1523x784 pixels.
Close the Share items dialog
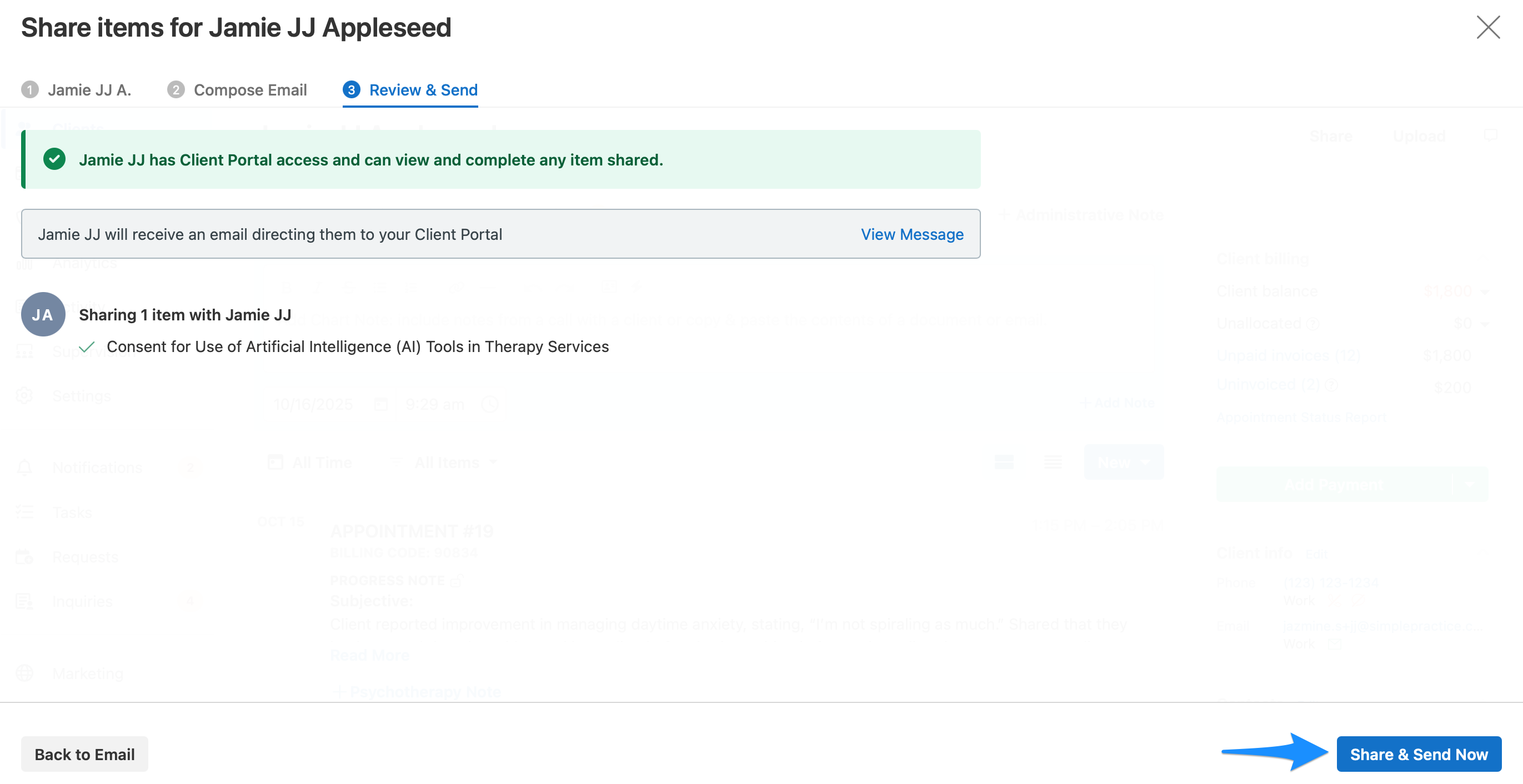pyautogui.click(x=1487, y=27)
